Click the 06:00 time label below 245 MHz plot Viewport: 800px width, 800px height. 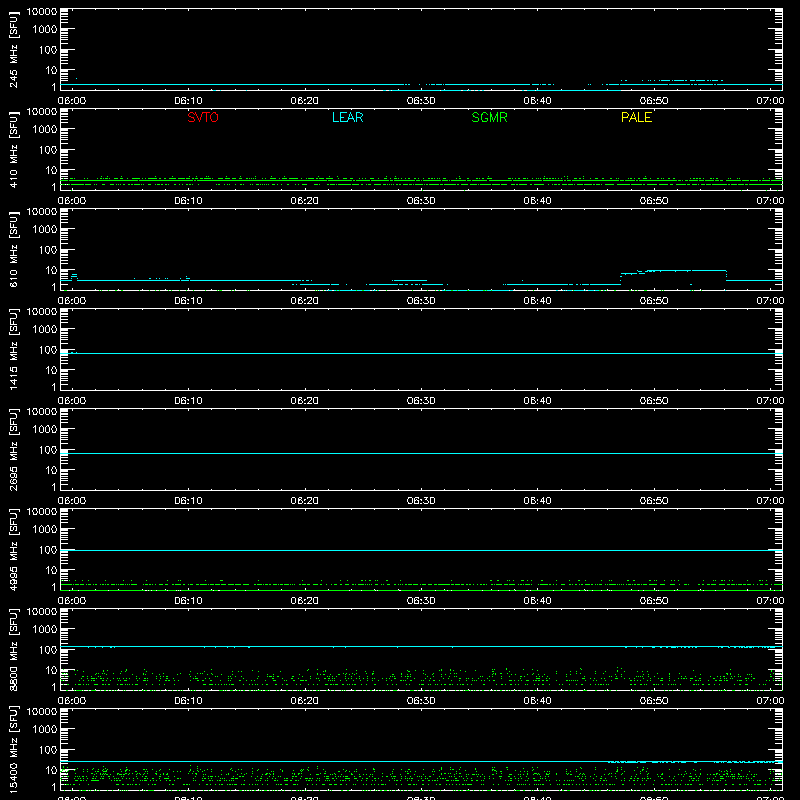71,101
